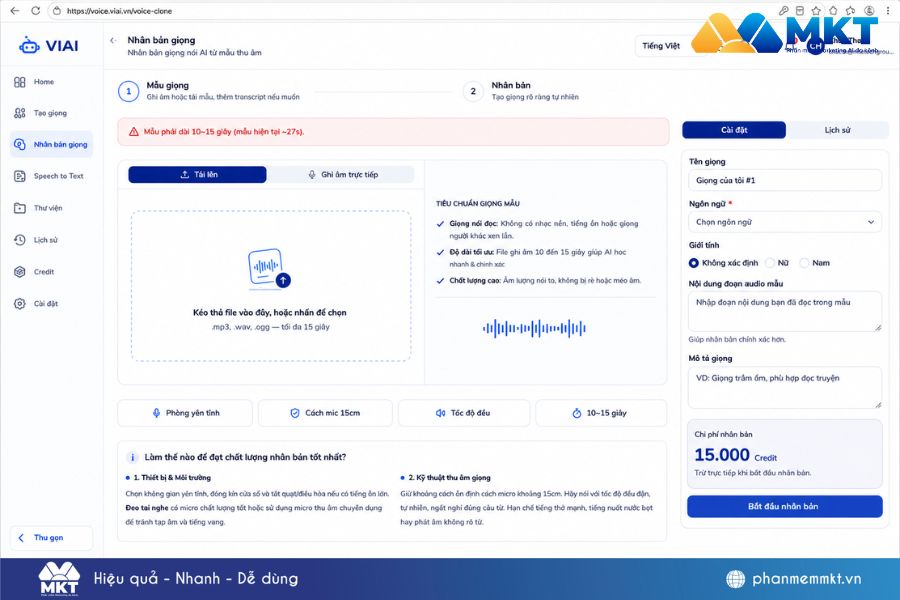Select the right panel Cài đặt tab
900x600 pixels.
click(x=734, y=130)
